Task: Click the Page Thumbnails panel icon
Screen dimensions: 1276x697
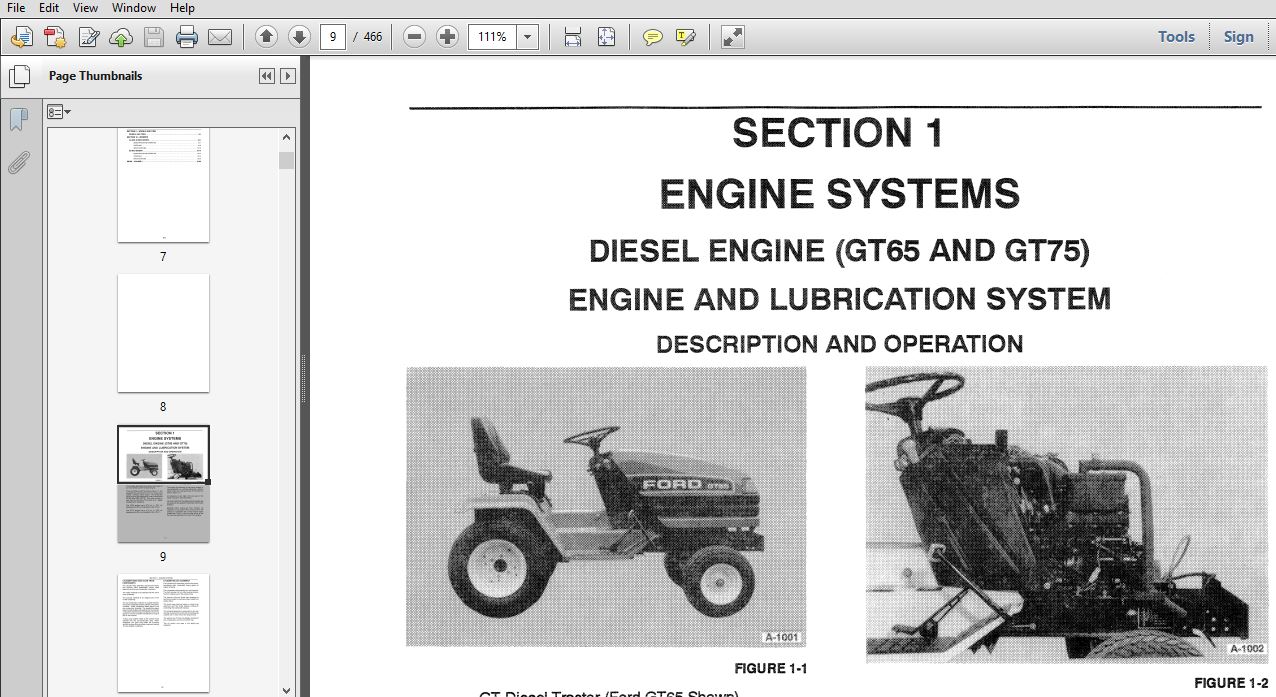Action: pyautogui.click(x=19, y=76)
